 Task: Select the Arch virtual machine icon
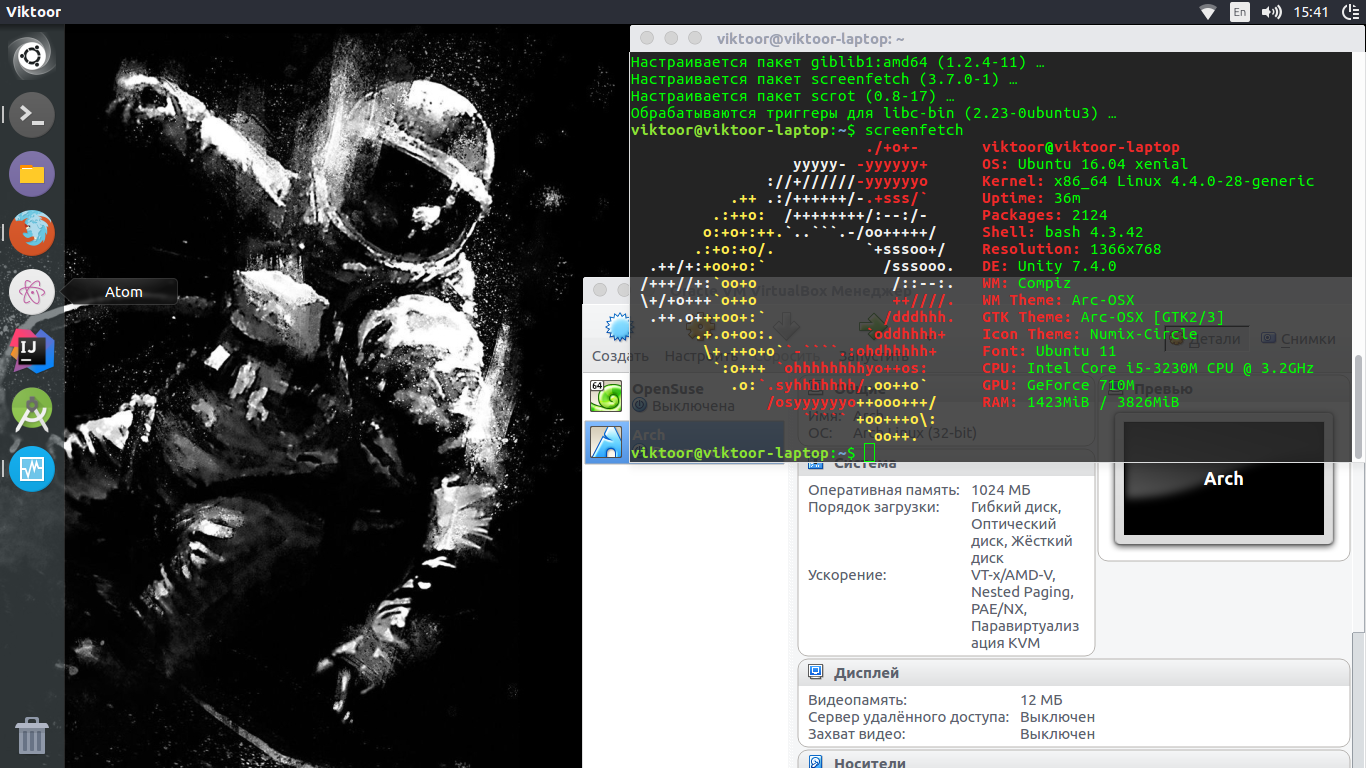click(x=606, y=442)
